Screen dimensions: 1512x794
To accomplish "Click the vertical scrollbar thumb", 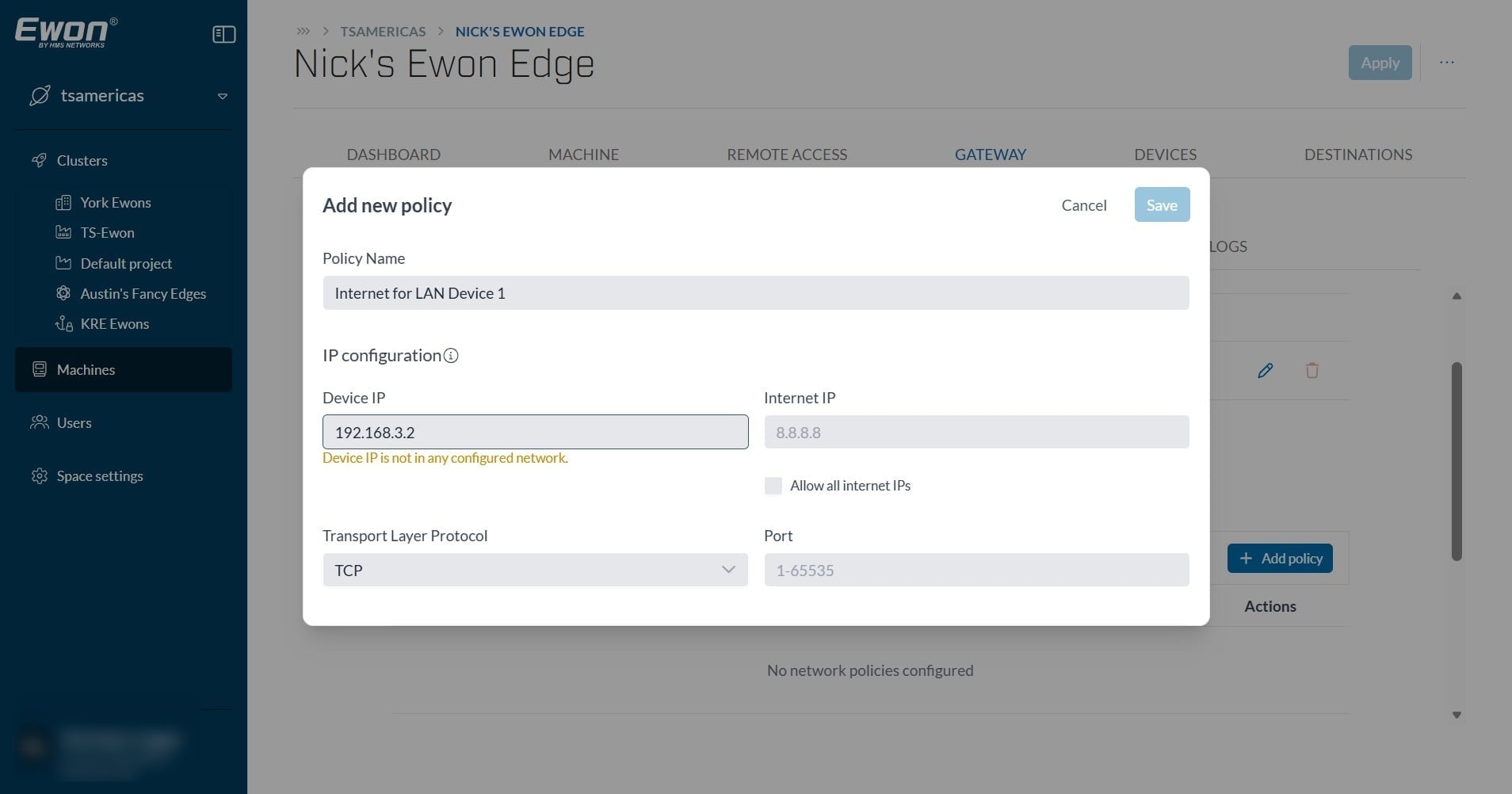I will [x=1457, y=461].
